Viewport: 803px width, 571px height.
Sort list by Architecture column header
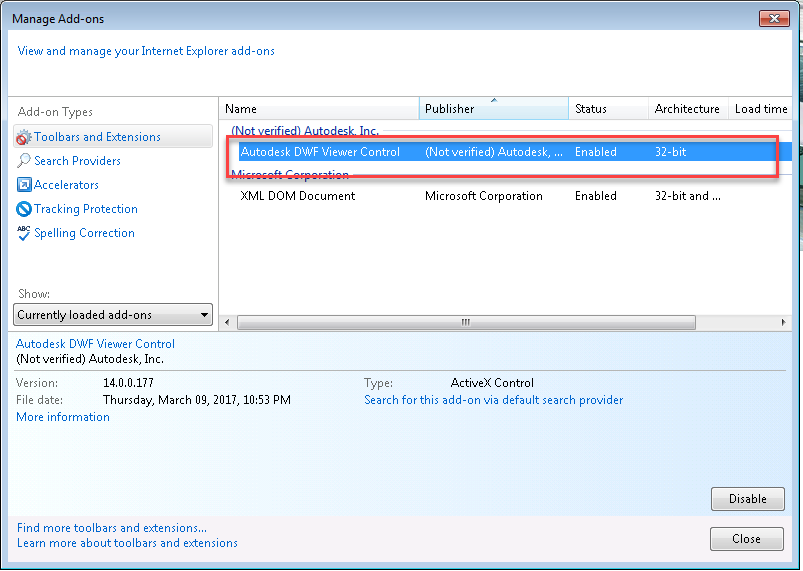coord(688,109)
